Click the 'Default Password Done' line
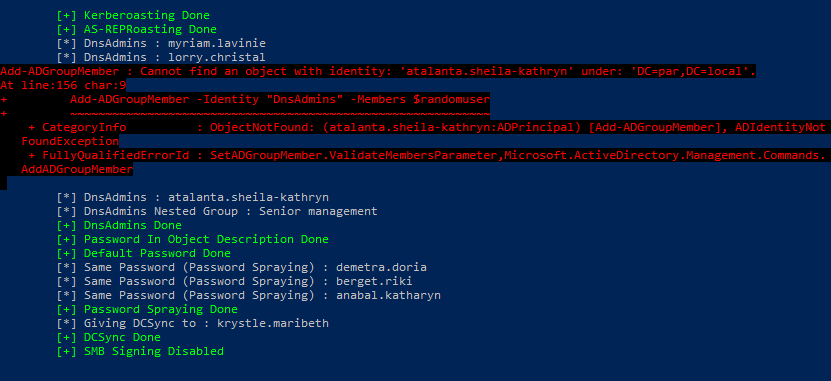The height and width of the screenshot is (381, 831). pyautogui.click(x=143, y=253)
